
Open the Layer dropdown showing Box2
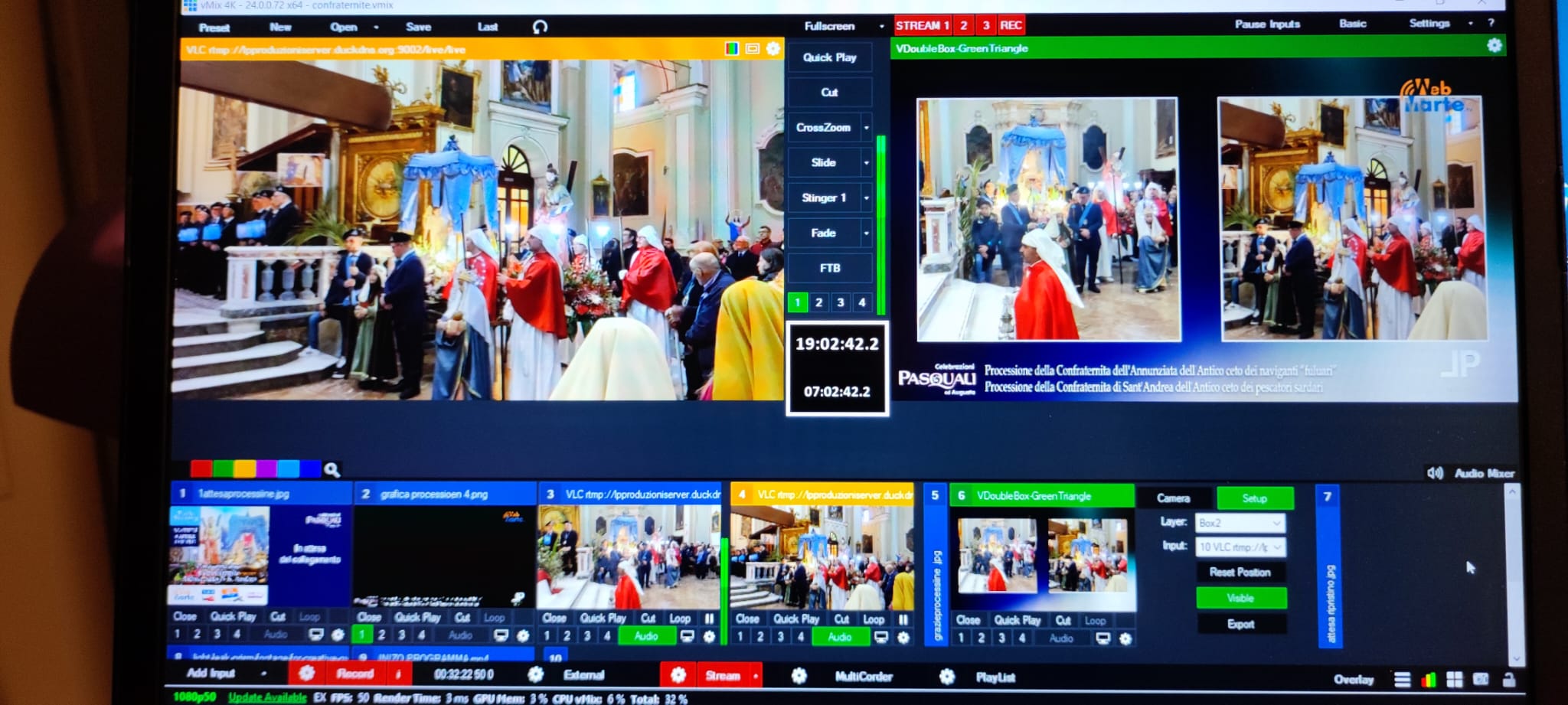[1239, 523]
